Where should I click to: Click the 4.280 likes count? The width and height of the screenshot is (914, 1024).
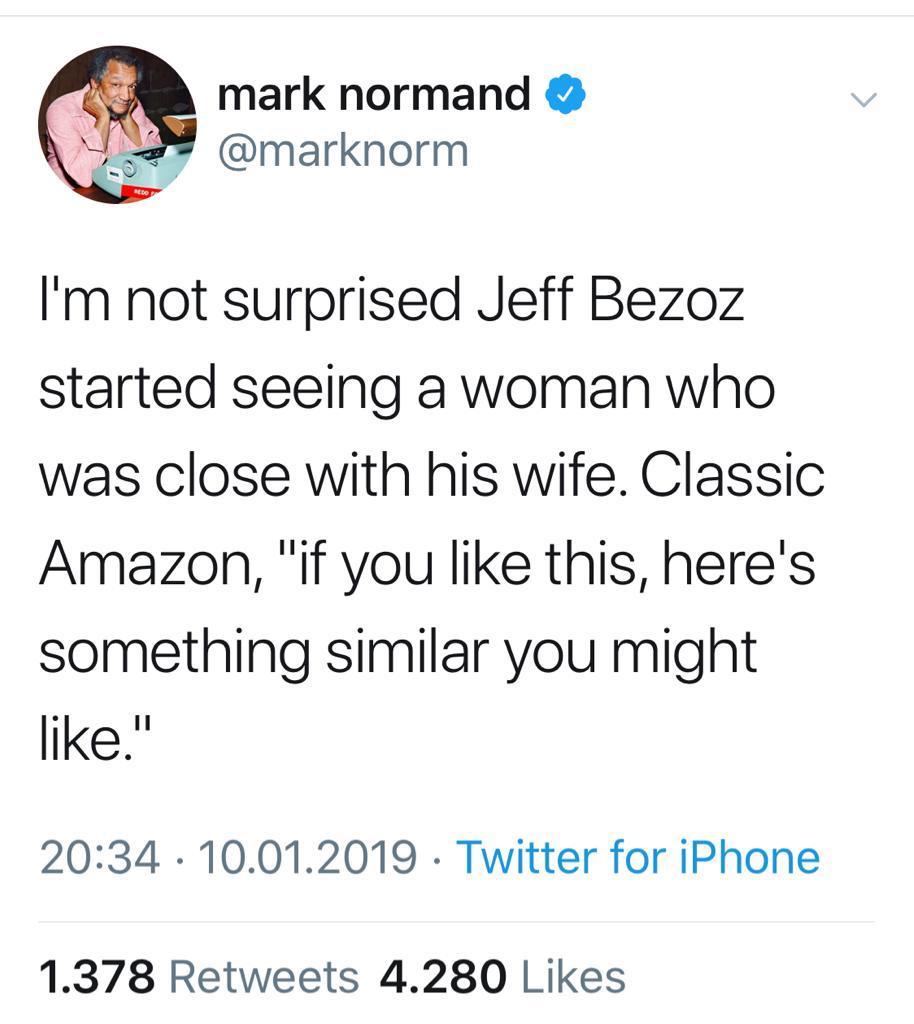point(442,977)
